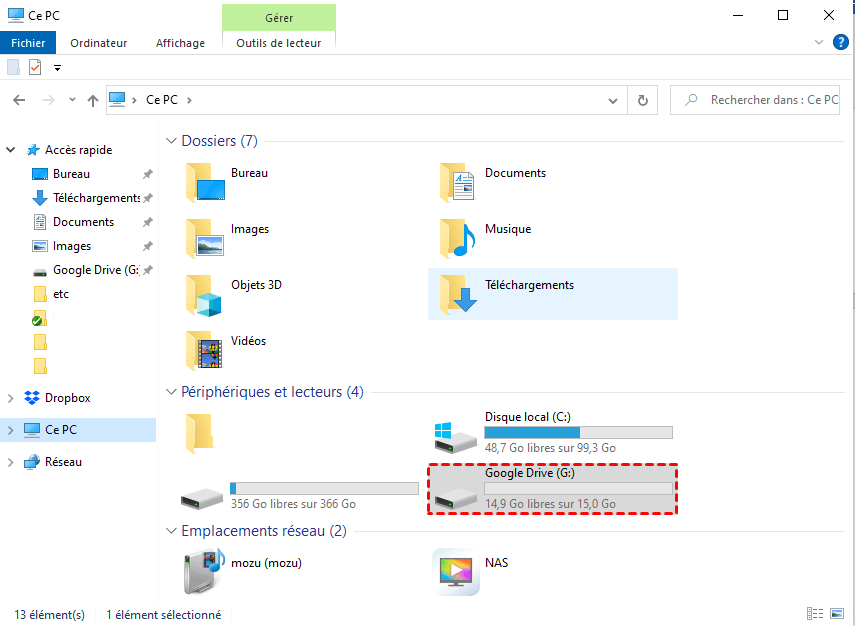The height and width of the screenshot is (626, 855).
Task: Open the Vidéos folder icon
Action: tap(204, 351)
